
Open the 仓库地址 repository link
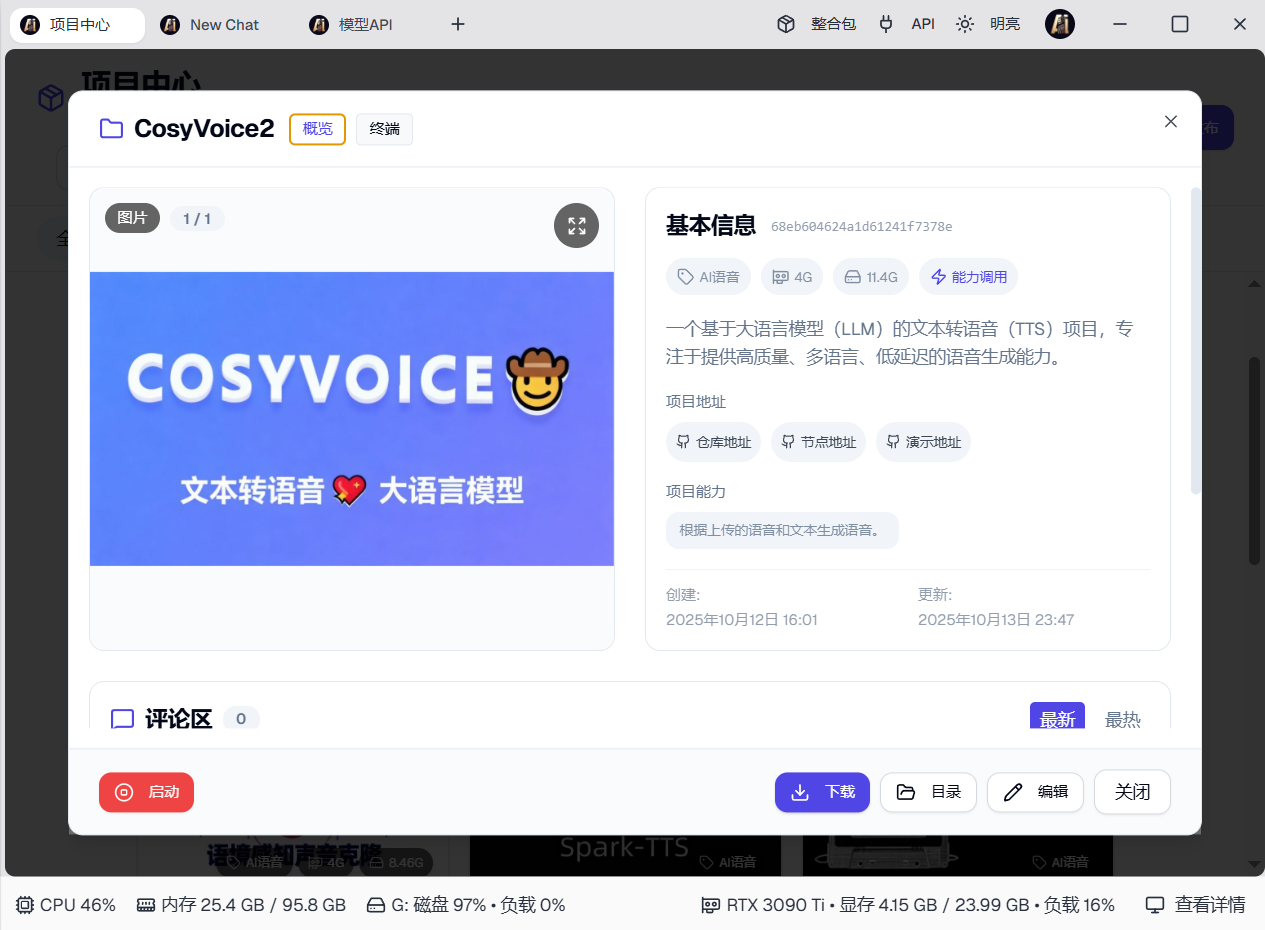coord(713,442)
